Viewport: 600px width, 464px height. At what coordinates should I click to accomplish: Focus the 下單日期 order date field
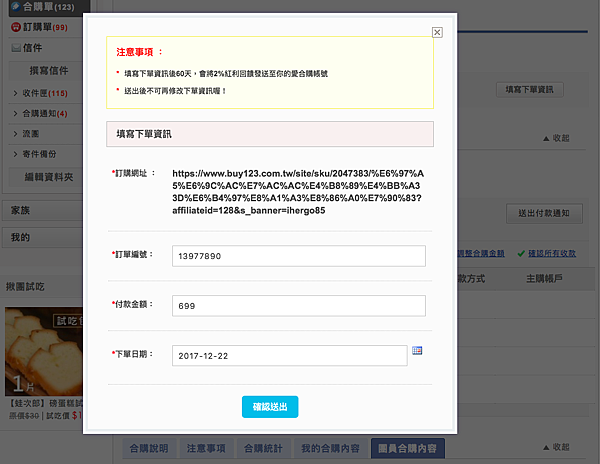290,356
